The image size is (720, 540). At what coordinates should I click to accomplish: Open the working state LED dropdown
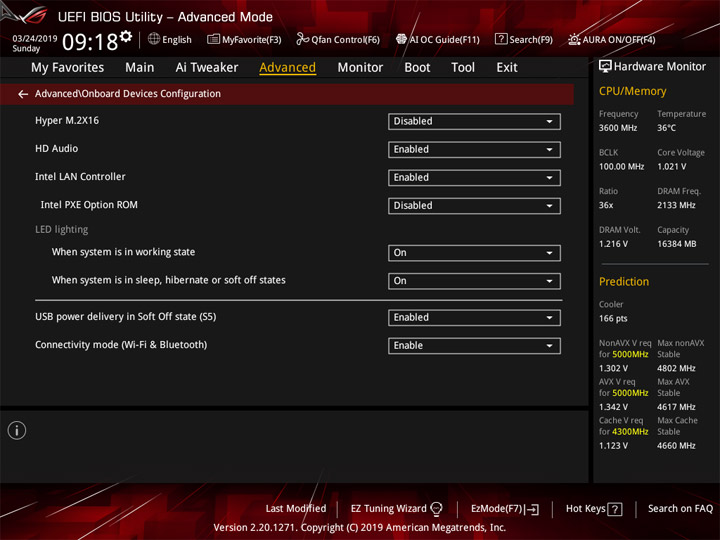coord(474,253)
